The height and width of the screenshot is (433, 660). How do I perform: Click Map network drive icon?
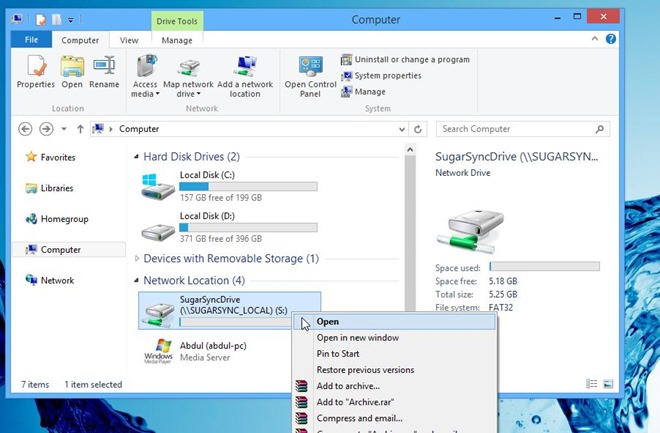(189, 72)
